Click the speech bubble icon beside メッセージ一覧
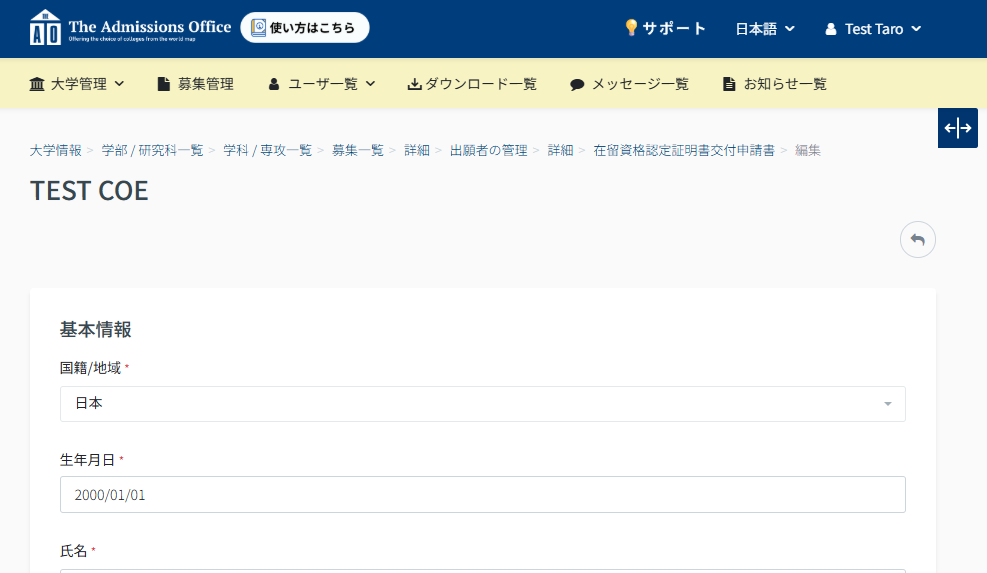The height and width of the screenshot is (573, 987). tap(577, 84)
